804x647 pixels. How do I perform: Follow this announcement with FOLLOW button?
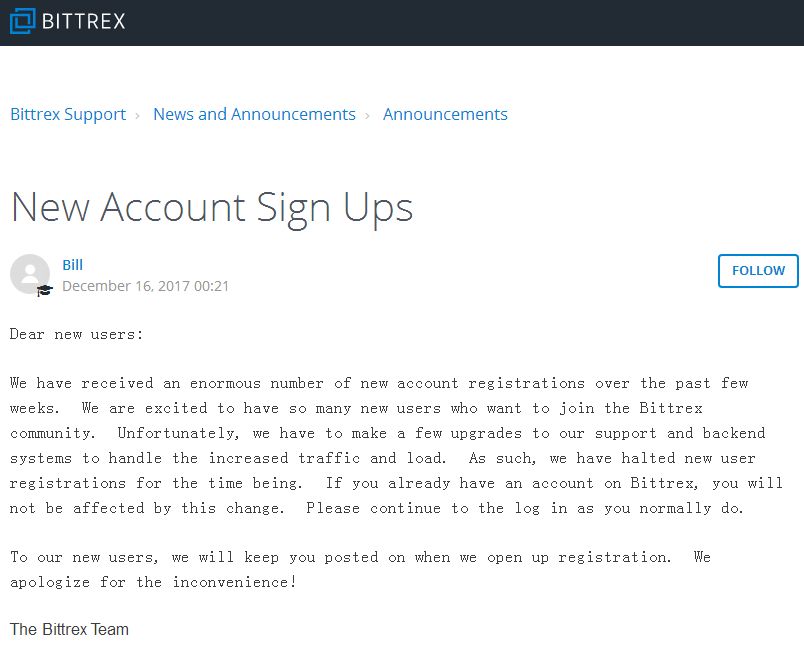[x=758, y=271]
